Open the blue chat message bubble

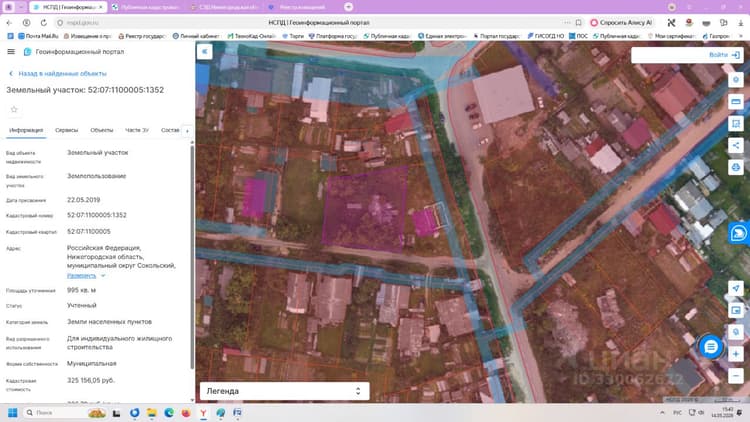tap(711, 347)
